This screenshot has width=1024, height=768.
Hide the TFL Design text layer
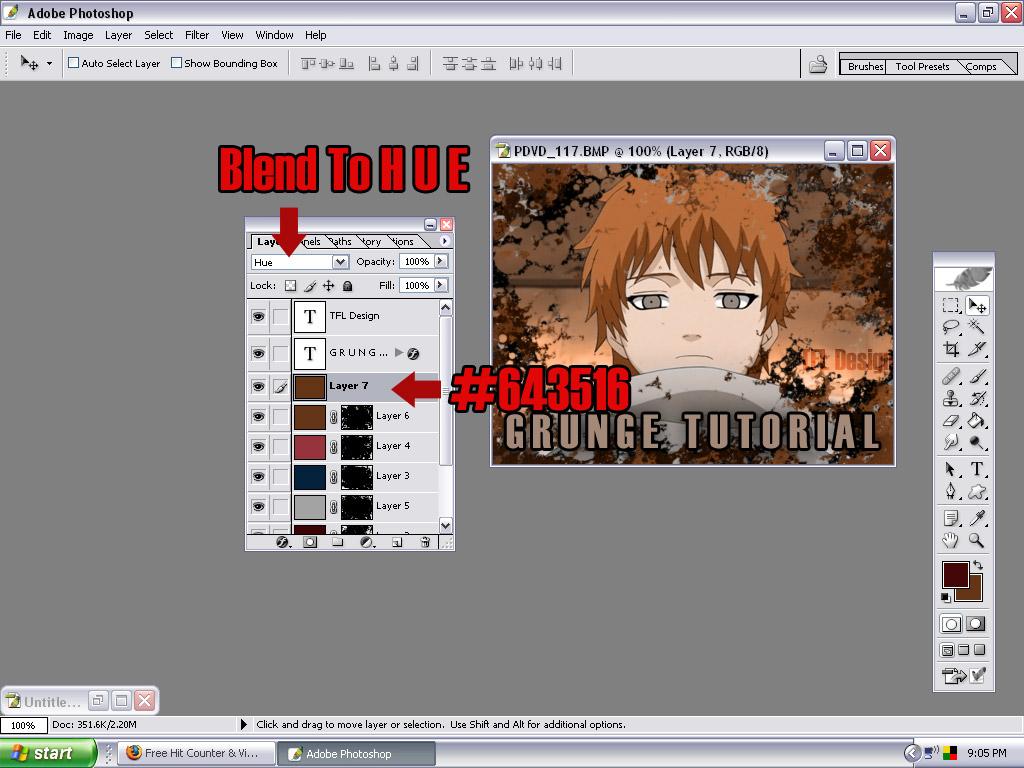[x=259, y=317]
